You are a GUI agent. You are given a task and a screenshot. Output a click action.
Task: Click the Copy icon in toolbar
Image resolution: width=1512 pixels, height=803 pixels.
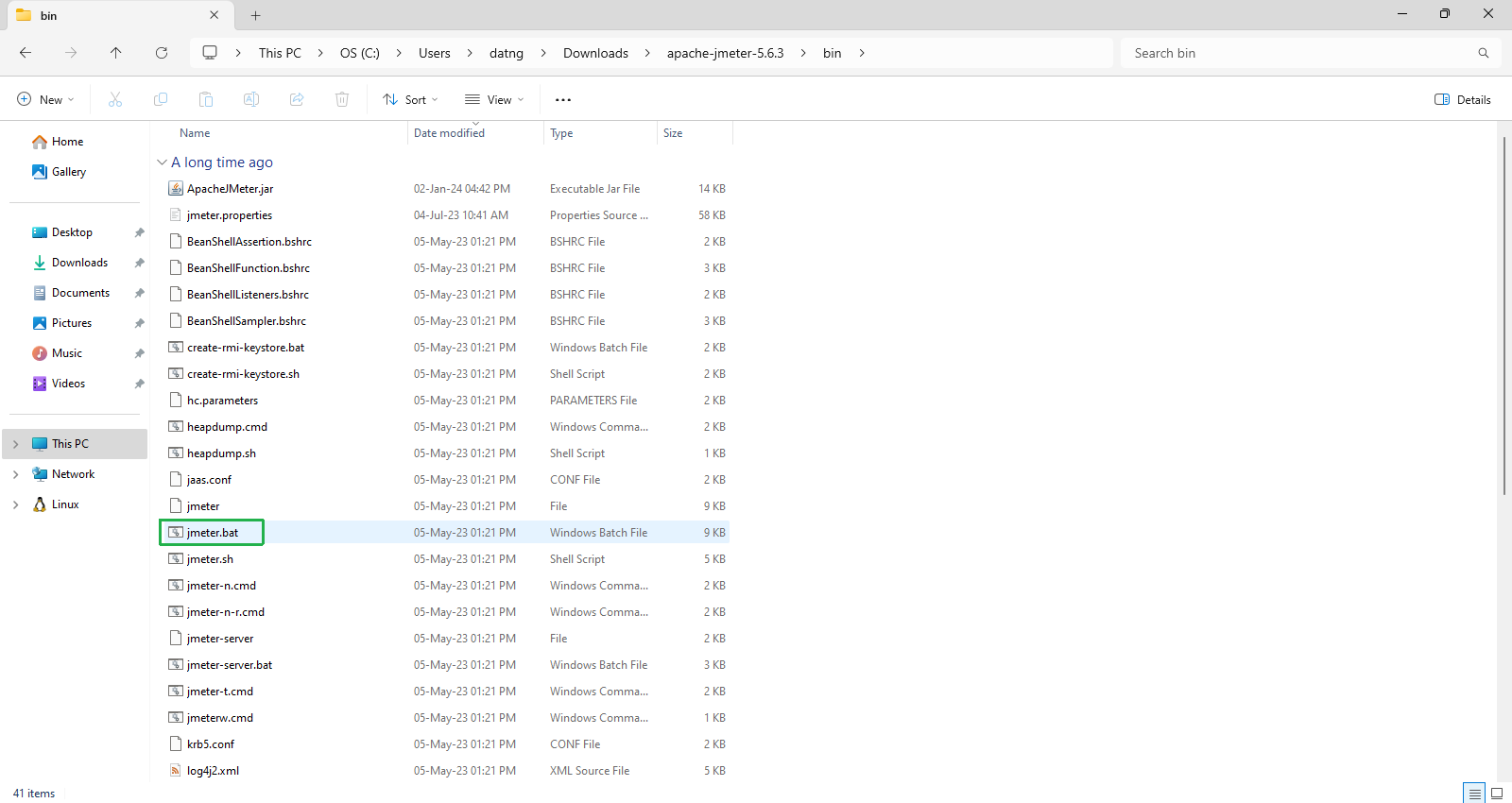pos(161,99)
